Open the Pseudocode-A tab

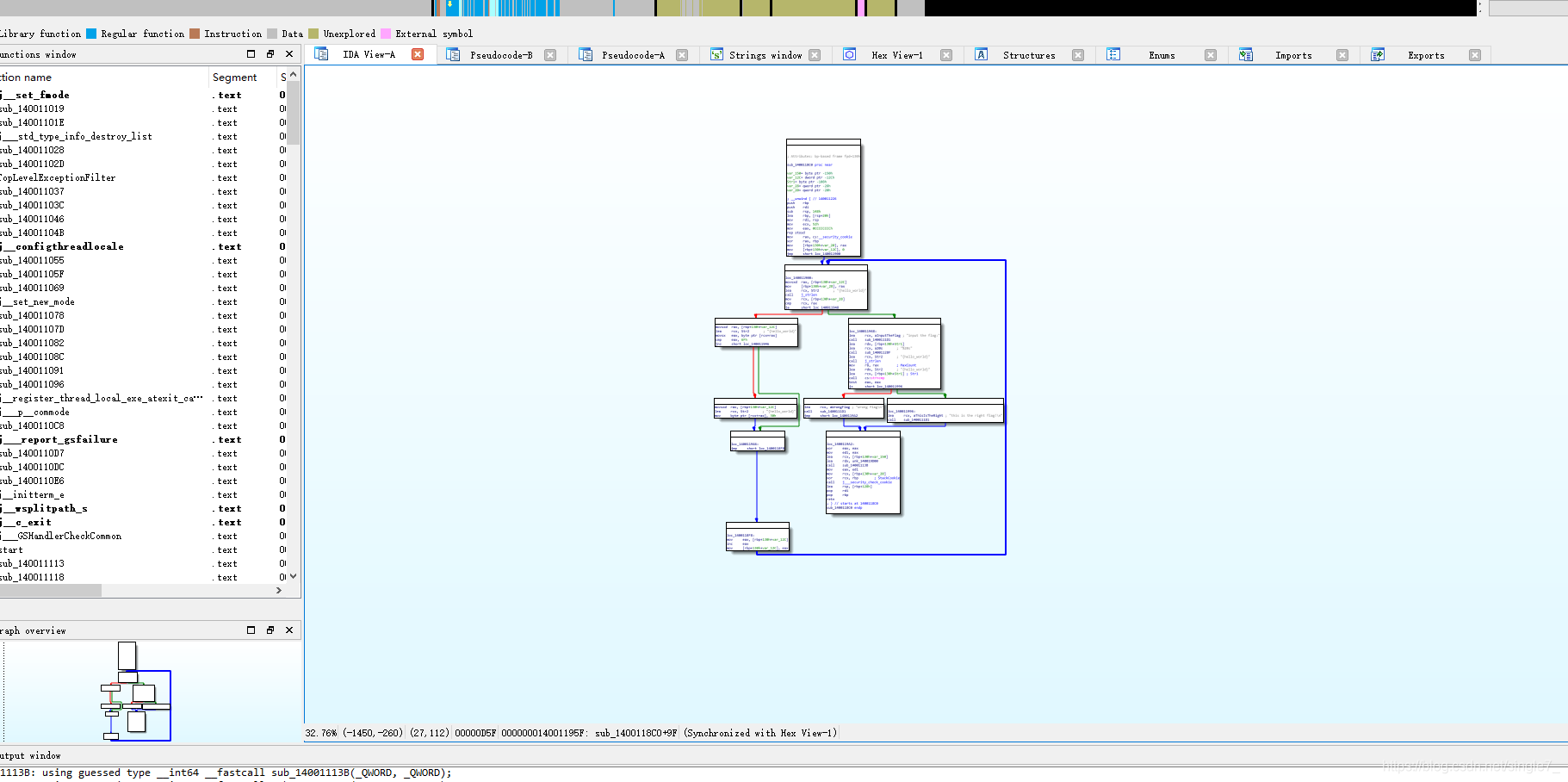tap(633, 55)
